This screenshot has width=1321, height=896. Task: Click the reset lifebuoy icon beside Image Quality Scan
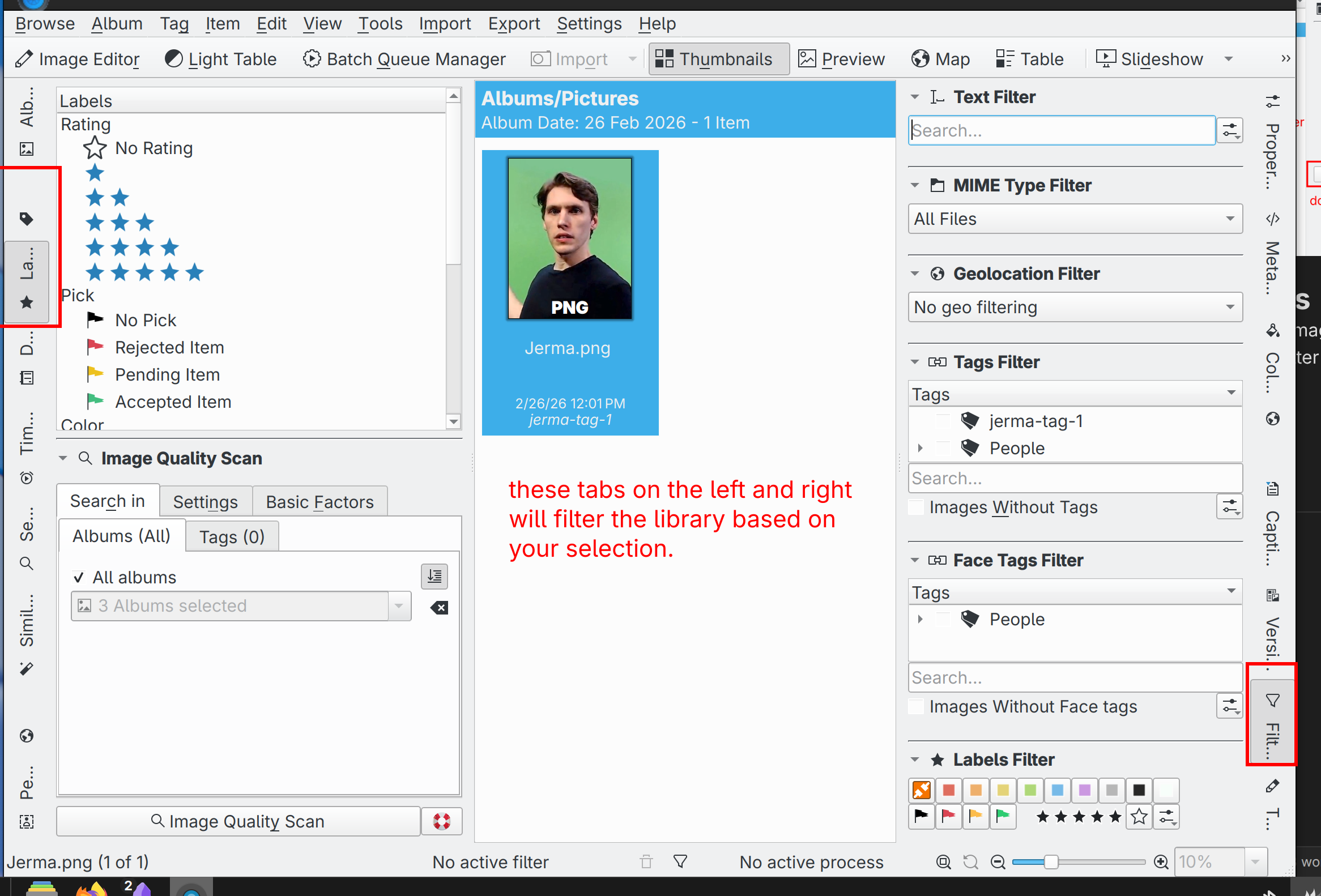(442, 821)
